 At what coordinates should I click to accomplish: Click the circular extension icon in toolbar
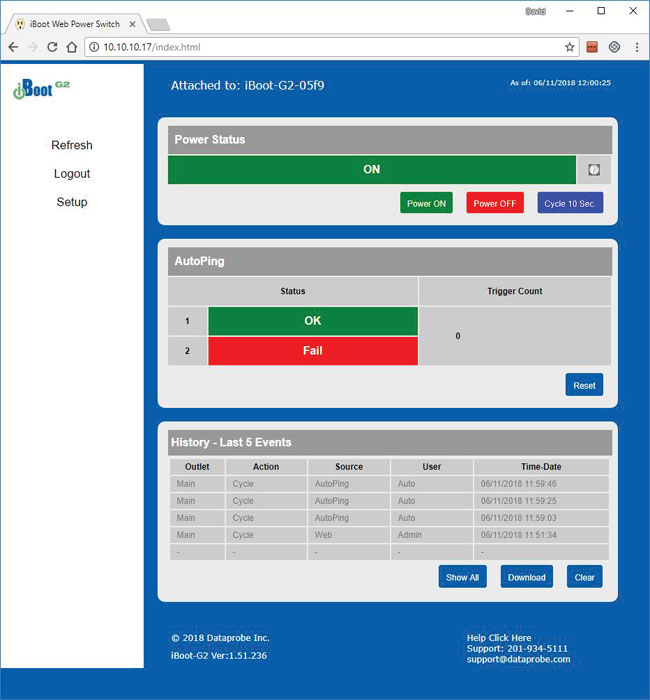614,47
